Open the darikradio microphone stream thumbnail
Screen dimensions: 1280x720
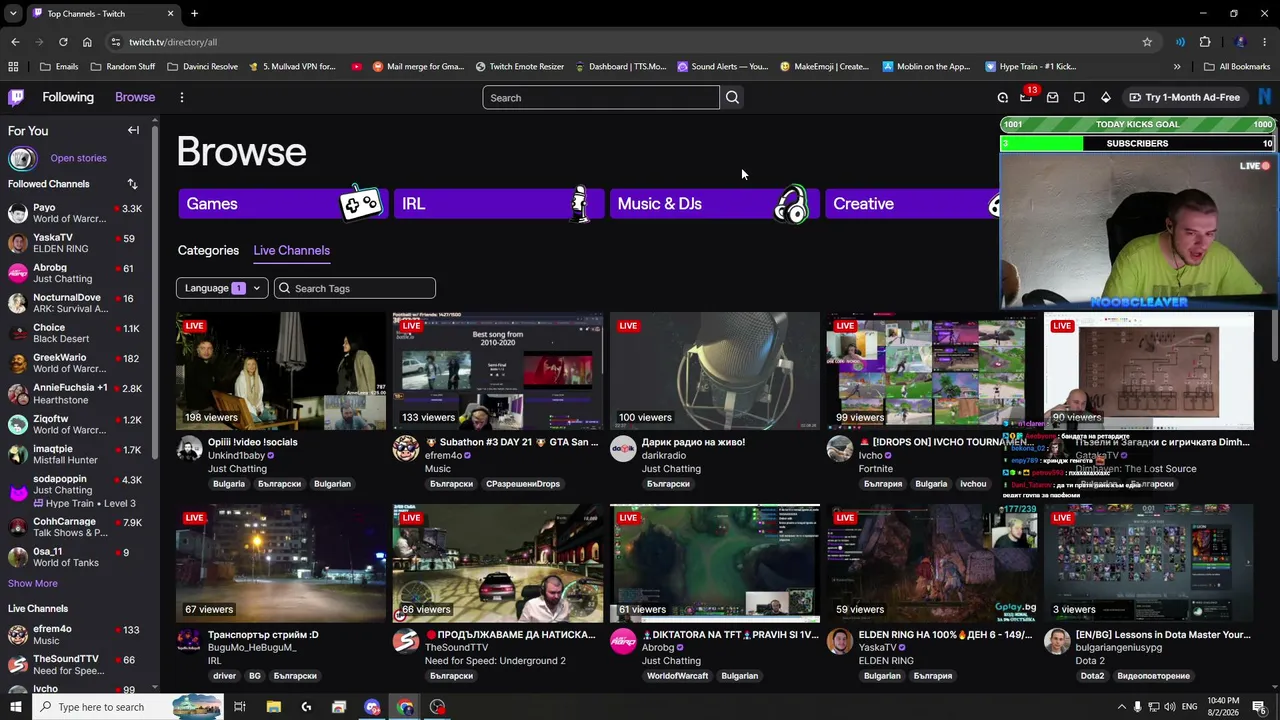pos(715,371)
